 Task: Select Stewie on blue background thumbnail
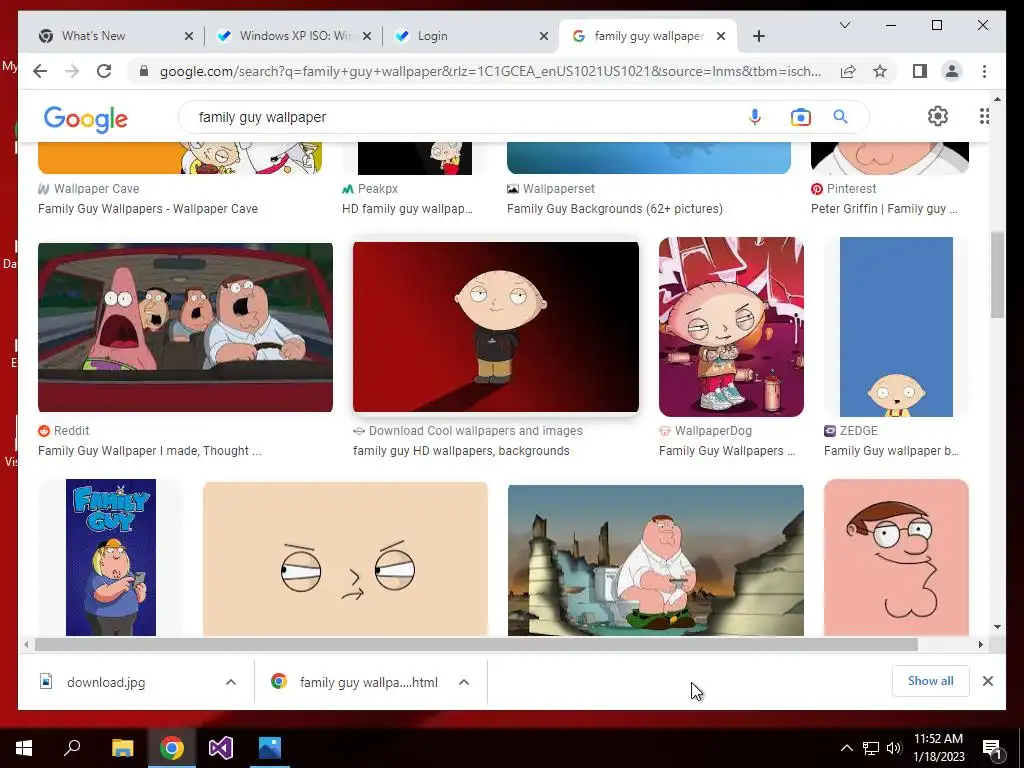pos(896,327)
